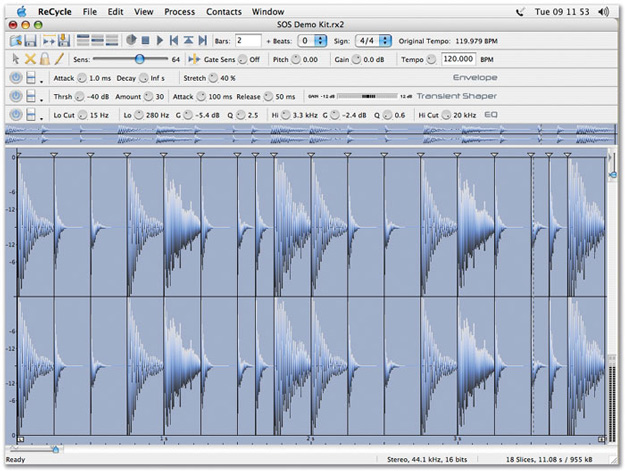Open a file with the folder icon
Screen dimensions: 625x471
pyautogui.click(x=16, y=41)
